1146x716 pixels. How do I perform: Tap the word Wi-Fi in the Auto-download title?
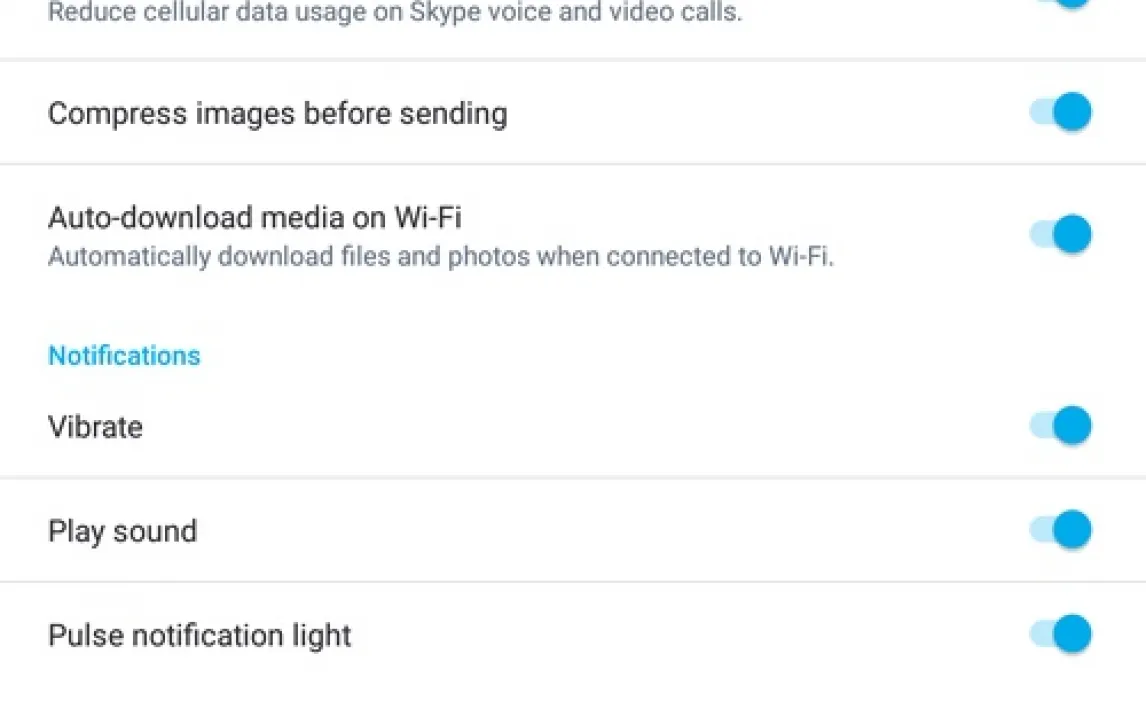pyautogui.click(x=428, y=218)
